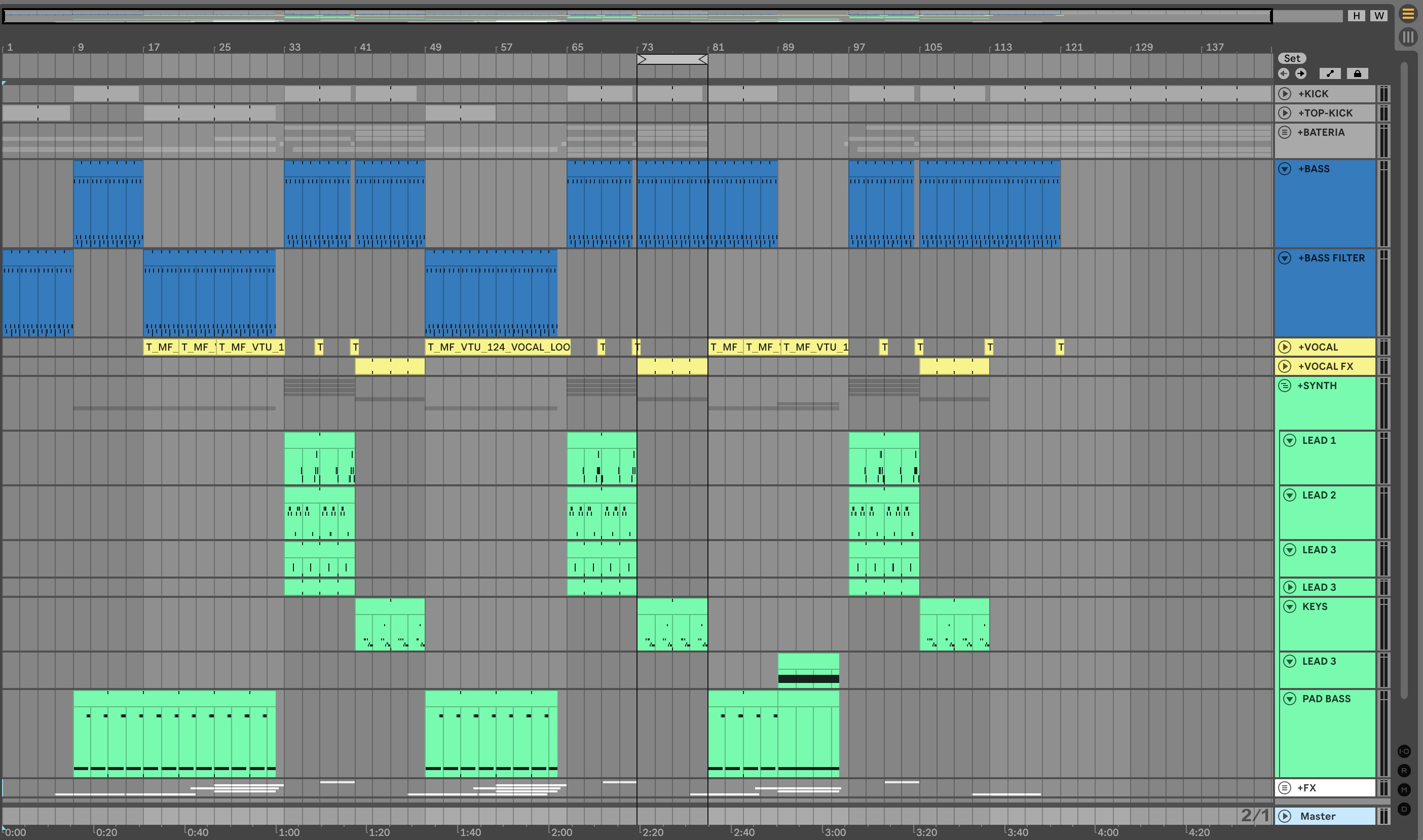This screenshot has height=840, width=1423.
Task: Switch to Session view selector icon
Action: pos(1408,37)
